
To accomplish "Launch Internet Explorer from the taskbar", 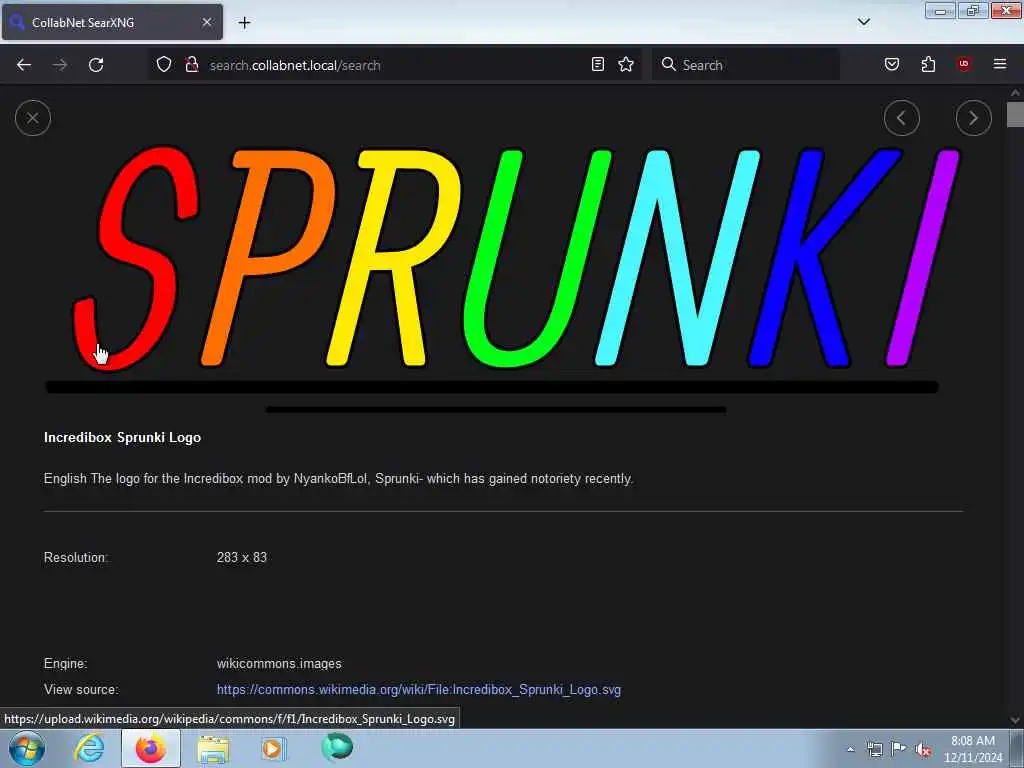I will [89, 748].
